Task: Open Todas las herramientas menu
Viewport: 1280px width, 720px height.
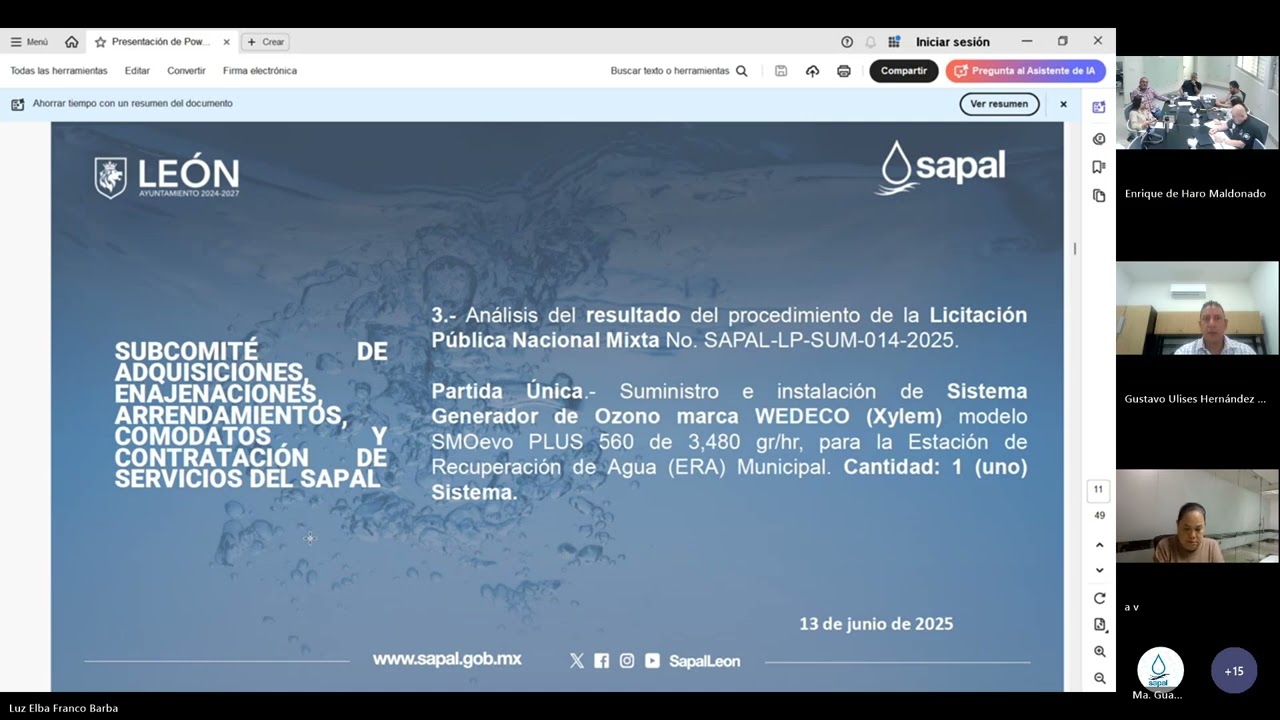Action: [59, 71]
